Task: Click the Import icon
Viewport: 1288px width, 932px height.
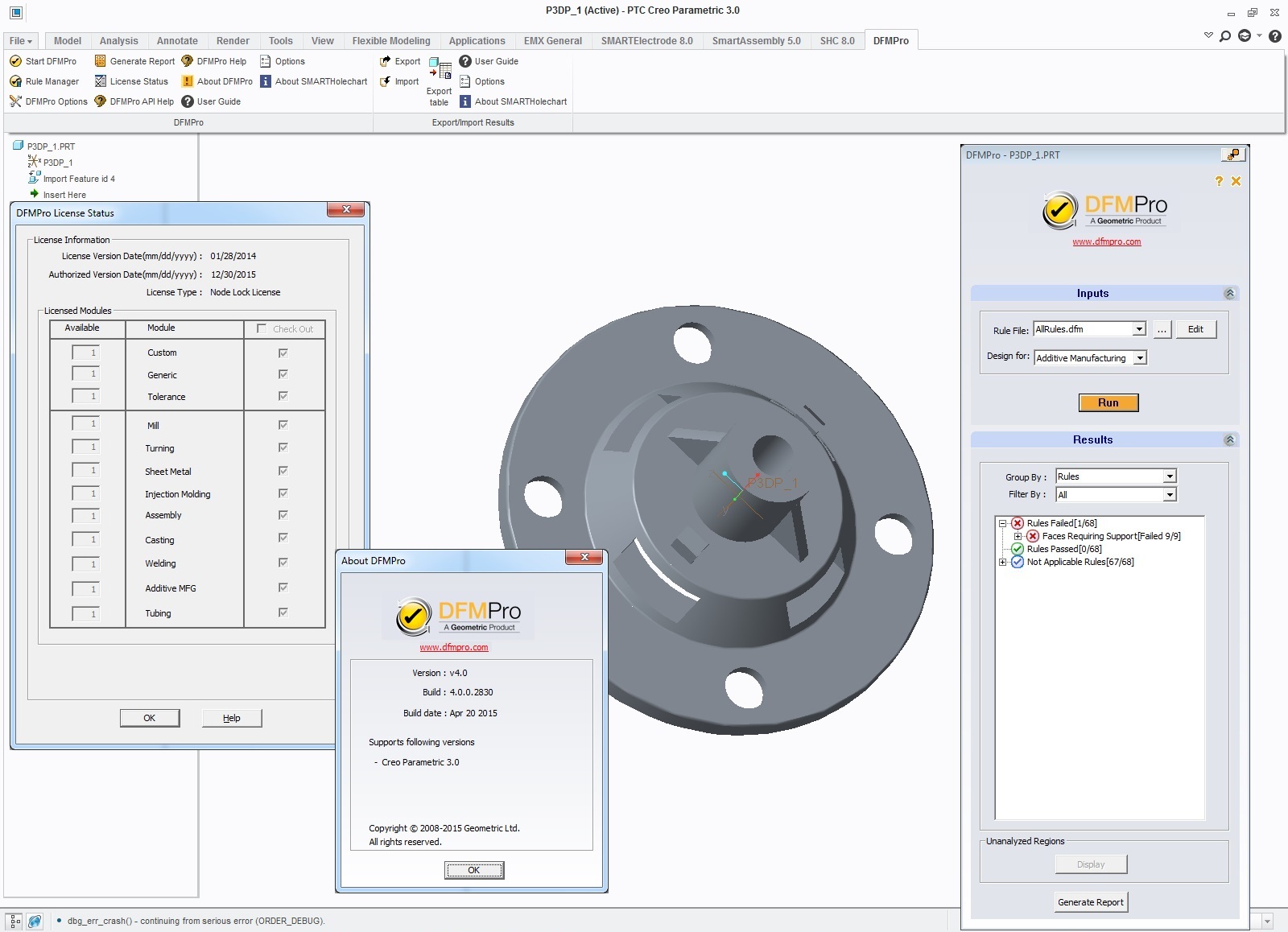Action: (x=386, y=81)
